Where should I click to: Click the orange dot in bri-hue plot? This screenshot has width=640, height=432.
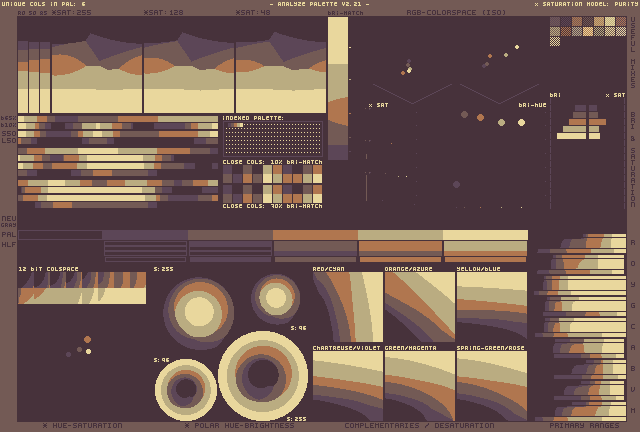(x=480, y=118)
